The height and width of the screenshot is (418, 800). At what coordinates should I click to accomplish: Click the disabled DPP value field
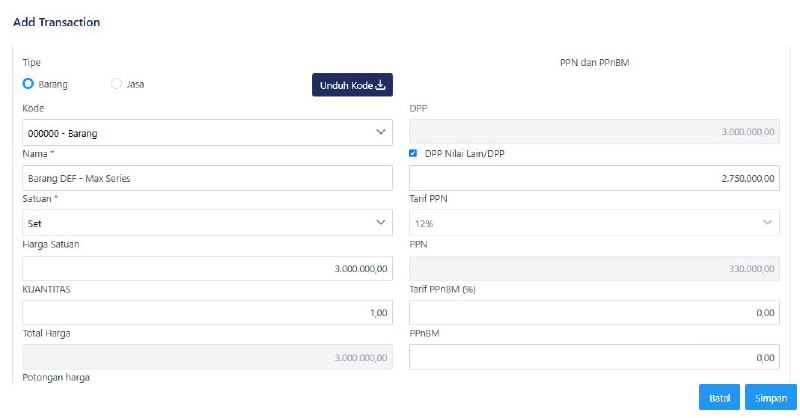coord(594,132)
